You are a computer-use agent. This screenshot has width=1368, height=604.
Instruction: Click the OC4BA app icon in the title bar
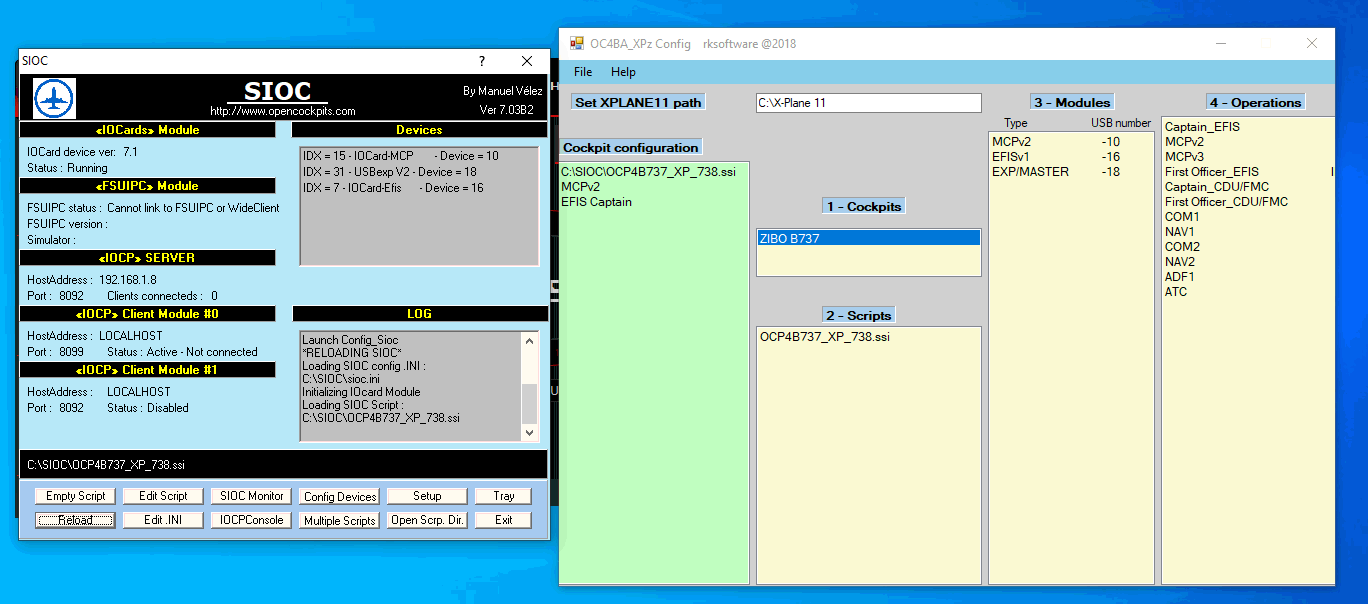tap(575, 43)
